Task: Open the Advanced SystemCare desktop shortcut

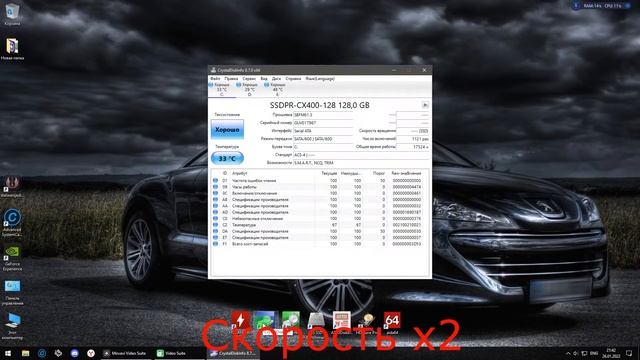Action: pyautogui.click(x=12, y=222)
